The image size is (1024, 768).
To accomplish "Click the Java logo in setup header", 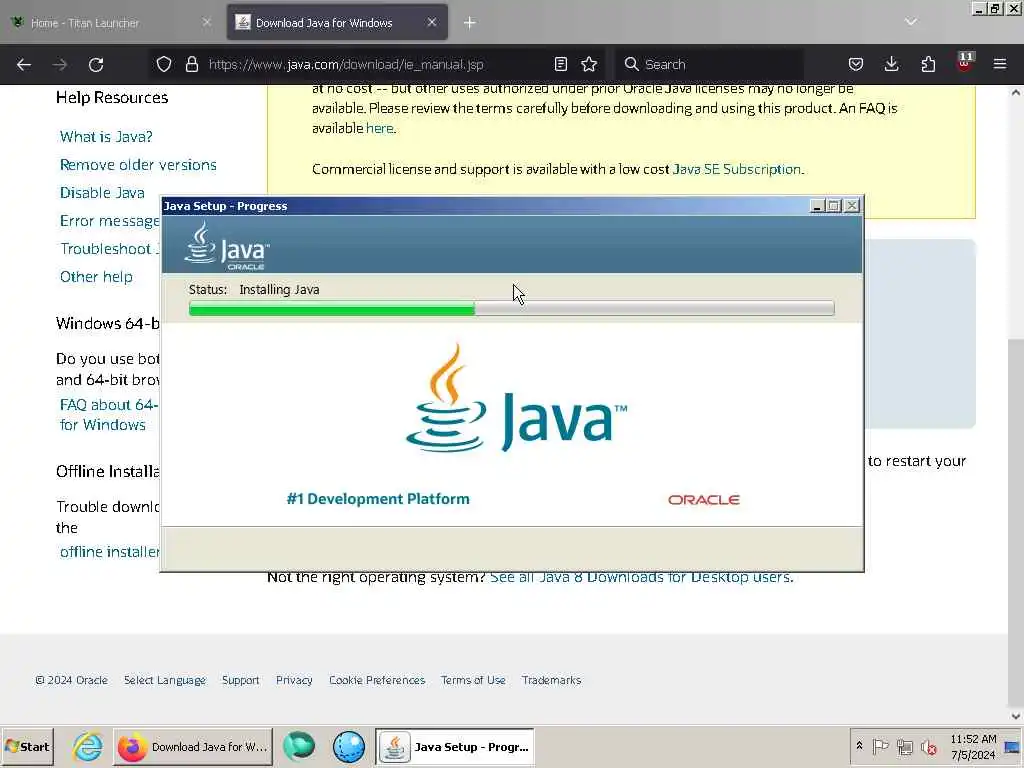I will [226, 246].
